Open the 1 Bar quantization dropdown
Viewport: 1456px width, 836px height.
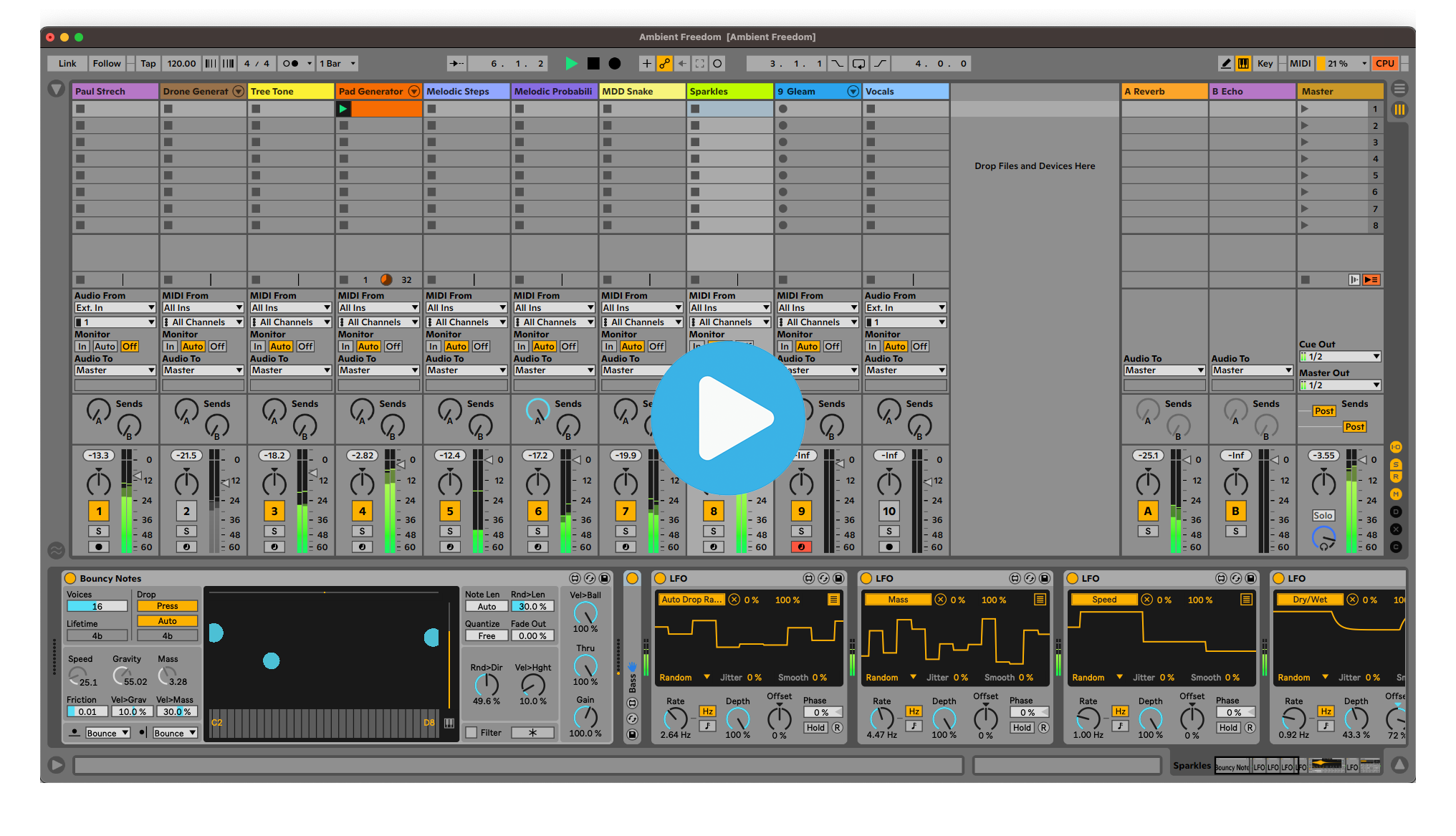pos(337,64)
